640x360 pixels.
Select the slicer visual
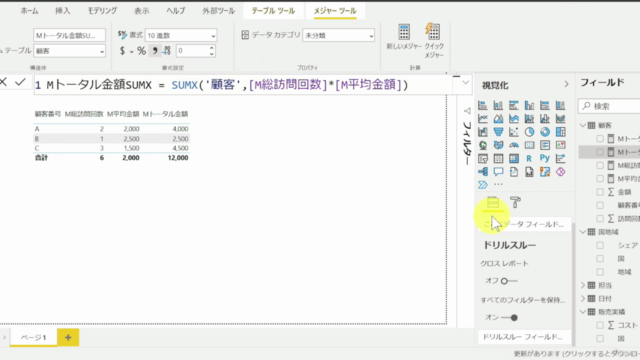(x=483, y=158)
